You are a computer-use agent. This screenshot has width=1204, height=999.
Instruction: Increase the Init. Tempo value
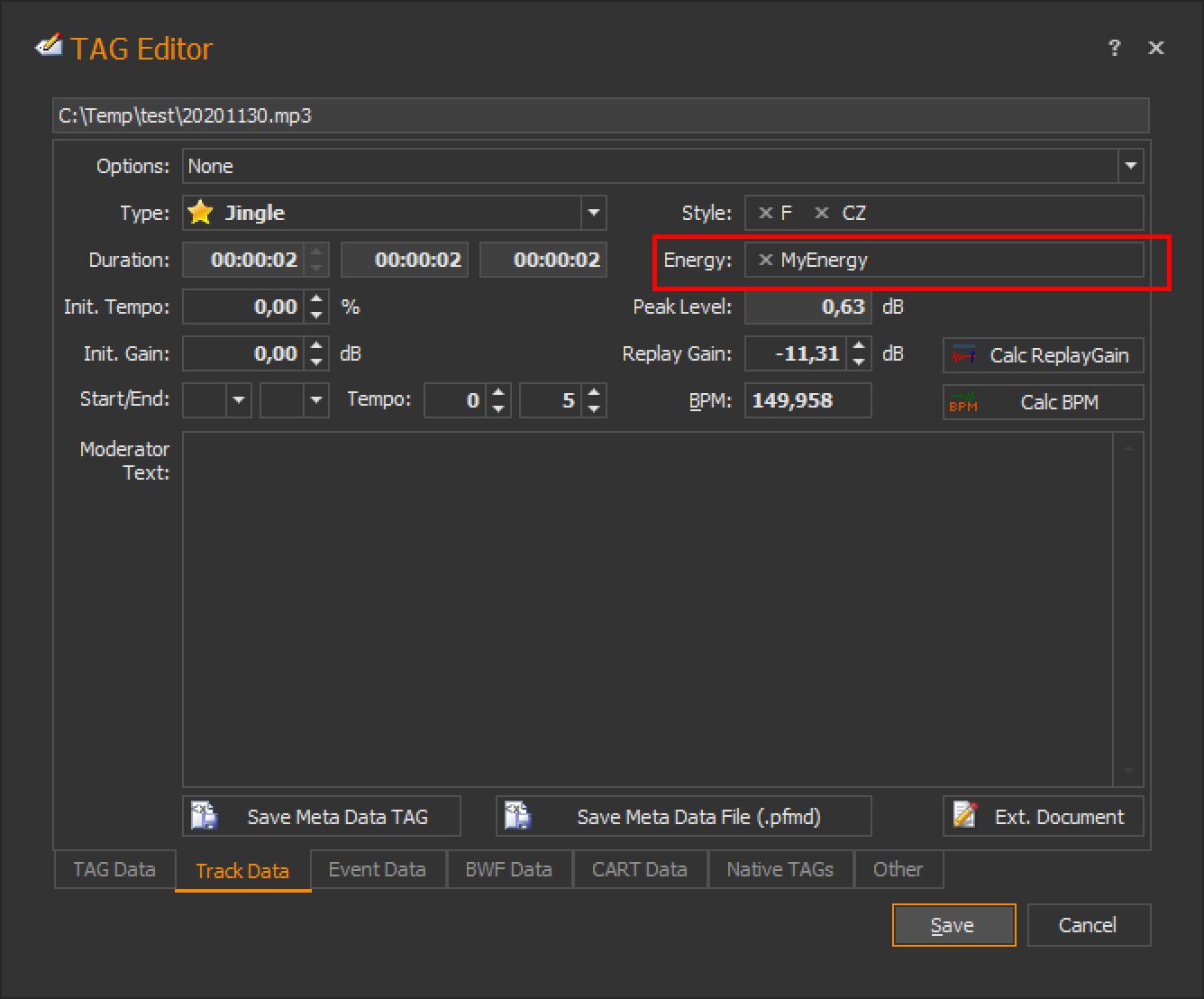(x=316, y=299)
